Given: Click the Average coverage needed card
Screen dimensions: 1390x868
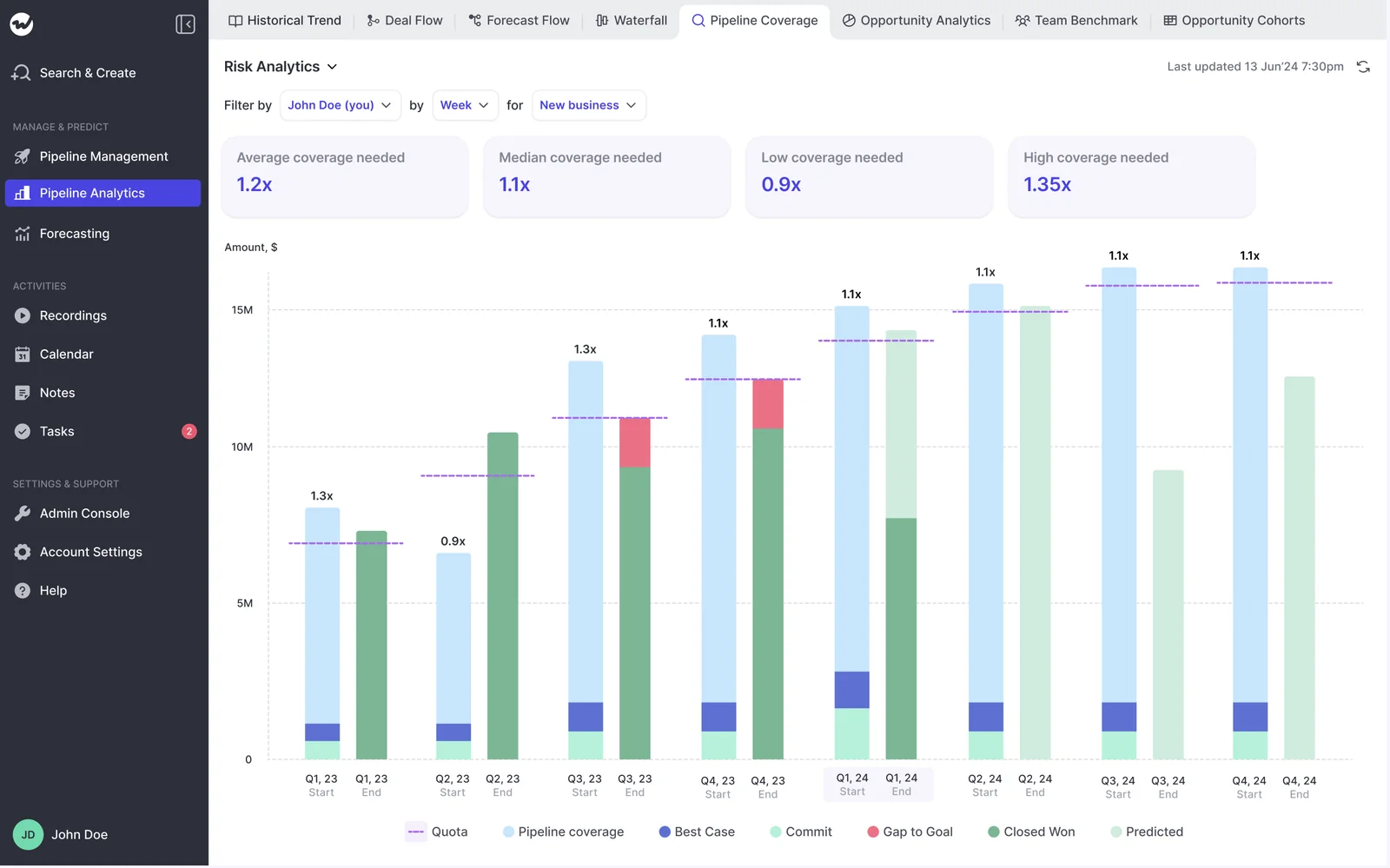Looking at the screenshot, I should click(x=345, y=176).
